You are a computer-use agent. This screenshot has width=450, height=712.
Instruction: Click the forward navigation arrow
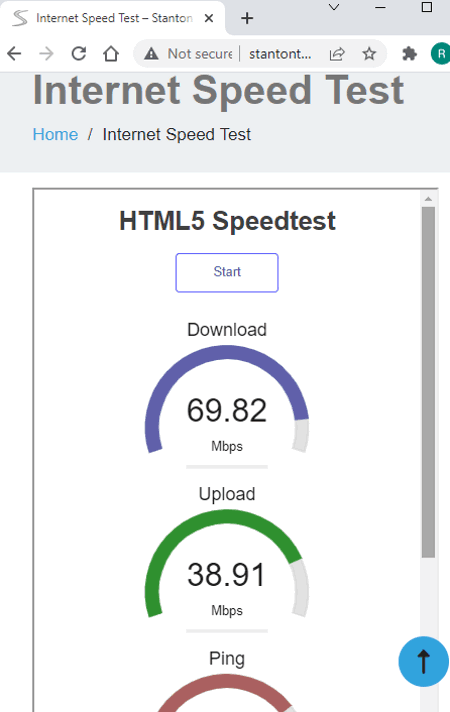[46, 54]
